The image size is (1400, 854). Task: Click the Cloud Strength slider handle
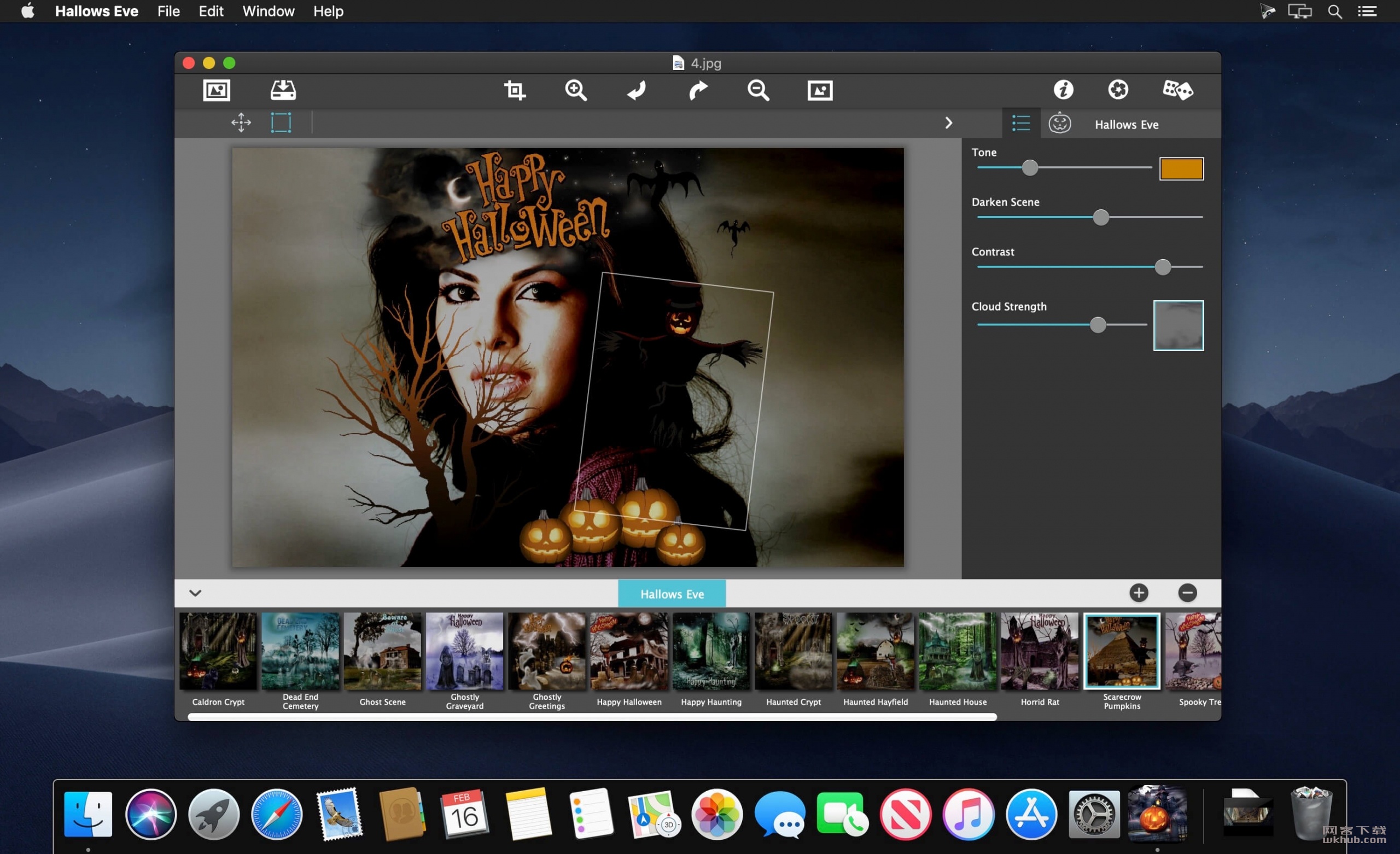[x=1098, y=324]
